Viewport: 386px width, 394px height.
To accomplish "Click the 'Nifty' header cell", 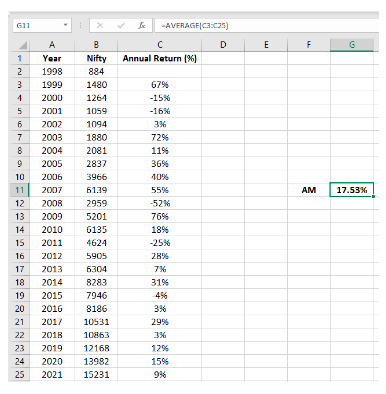I will click(x=96, y=58).
